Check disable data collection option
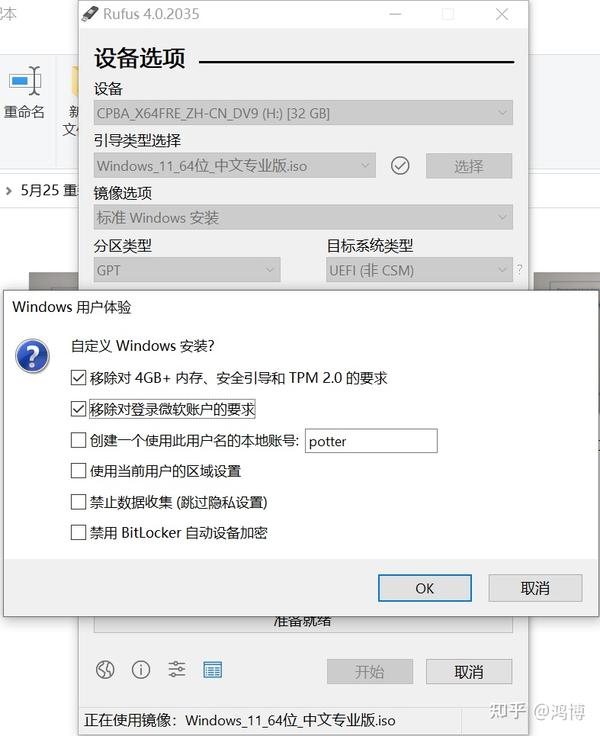The width and height of the screenshot is (600, 736). (x=78, y=502)
